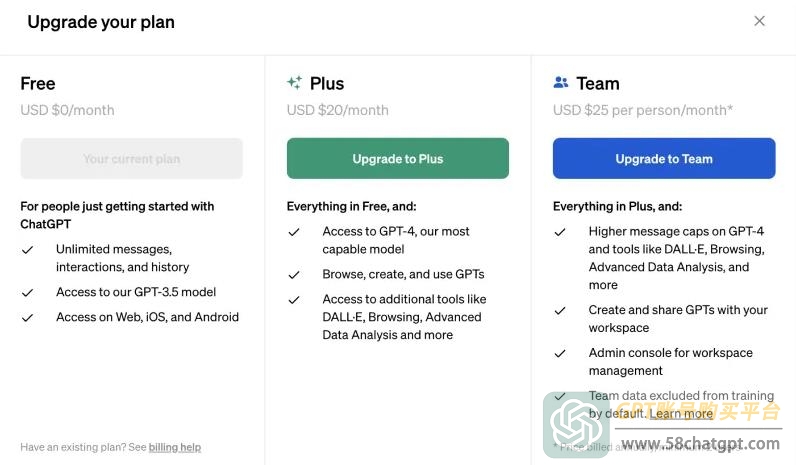
Task: Click checkmark beside Create and share GPTs
Action: tap(560, 310)
